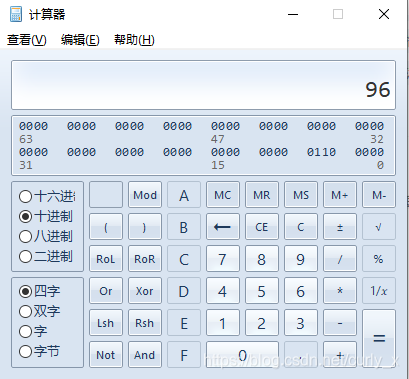
Task: Click the Lsh left shift button
Action: (106, 323)
